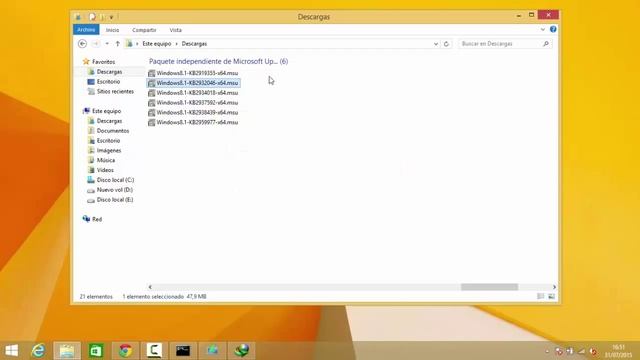Open Disco local (C:) drive
Screen dimensions: 640x360
pyautogui.click(x=115, y=180)
